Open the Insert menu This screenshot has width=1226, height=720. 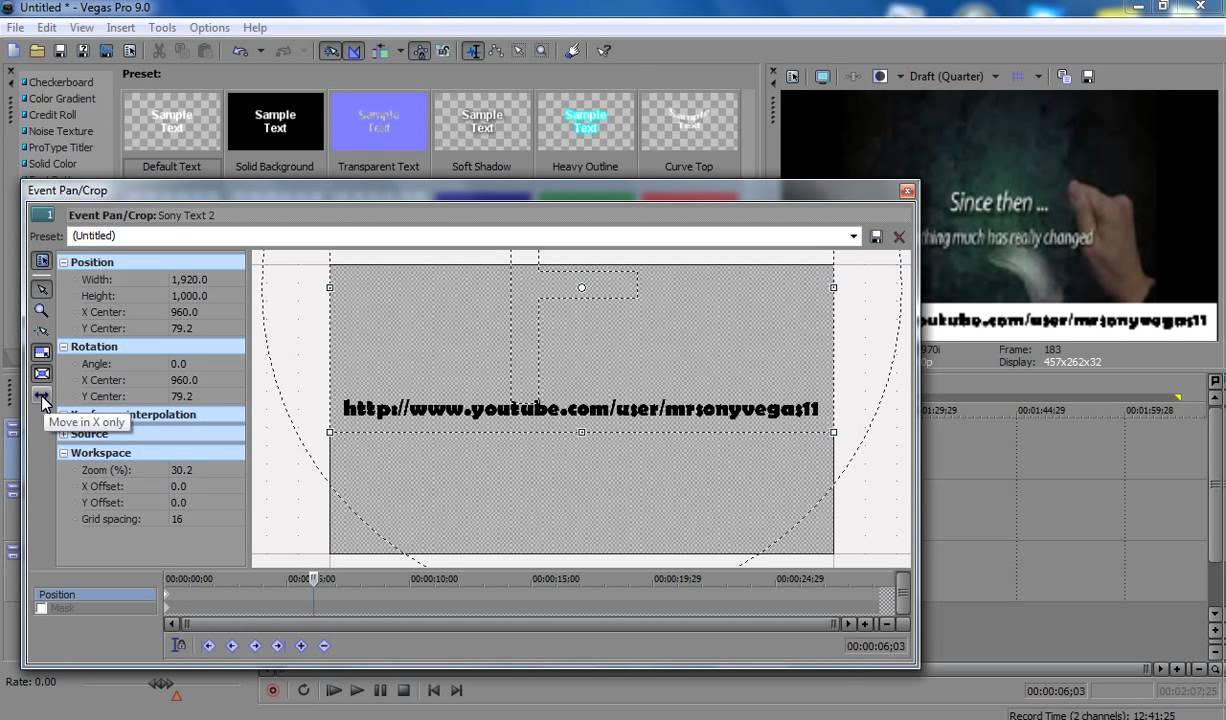click(x=121, y=28)
